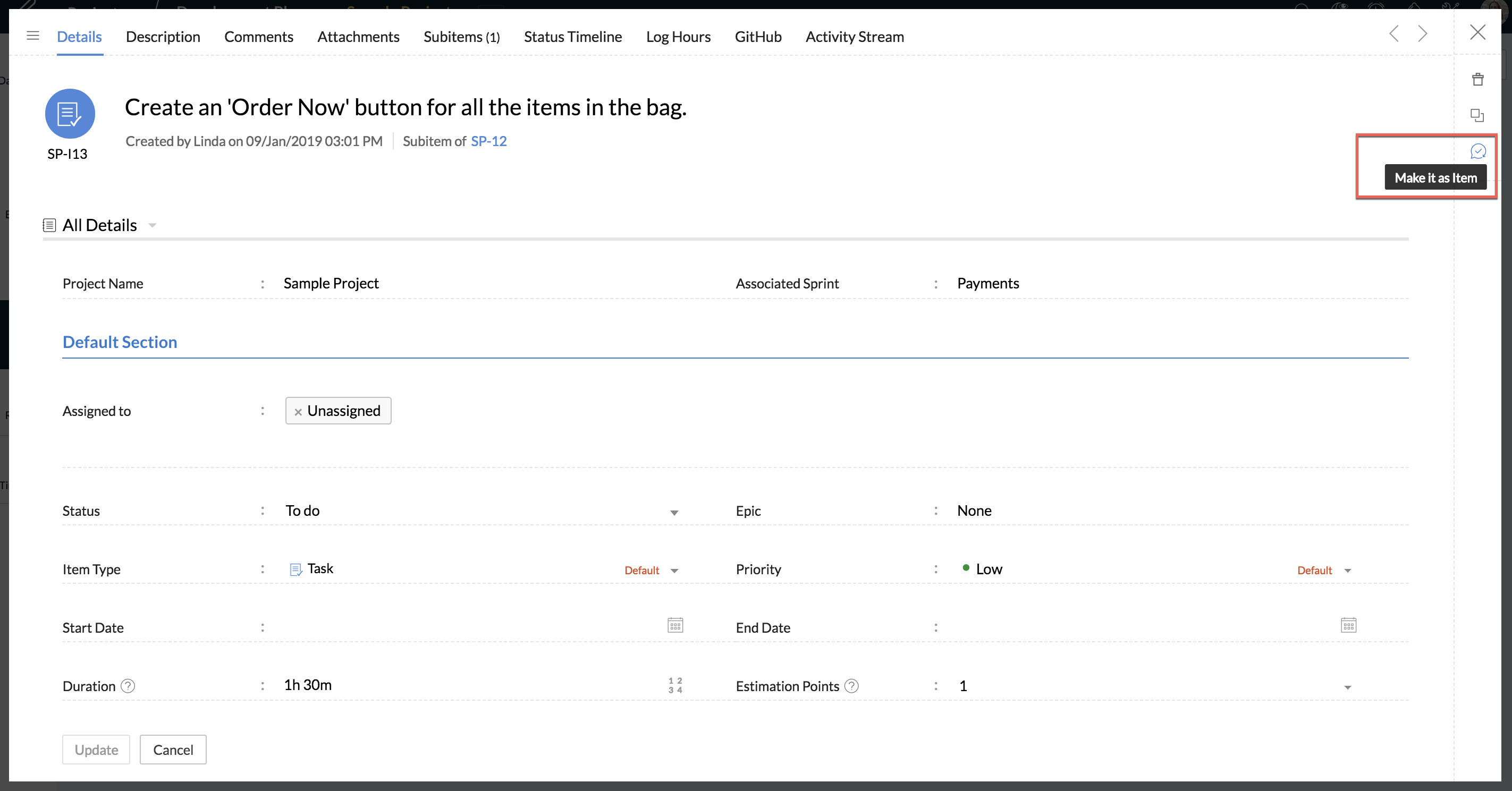Open the SP-12 parent item link

[x=488, y=141]
